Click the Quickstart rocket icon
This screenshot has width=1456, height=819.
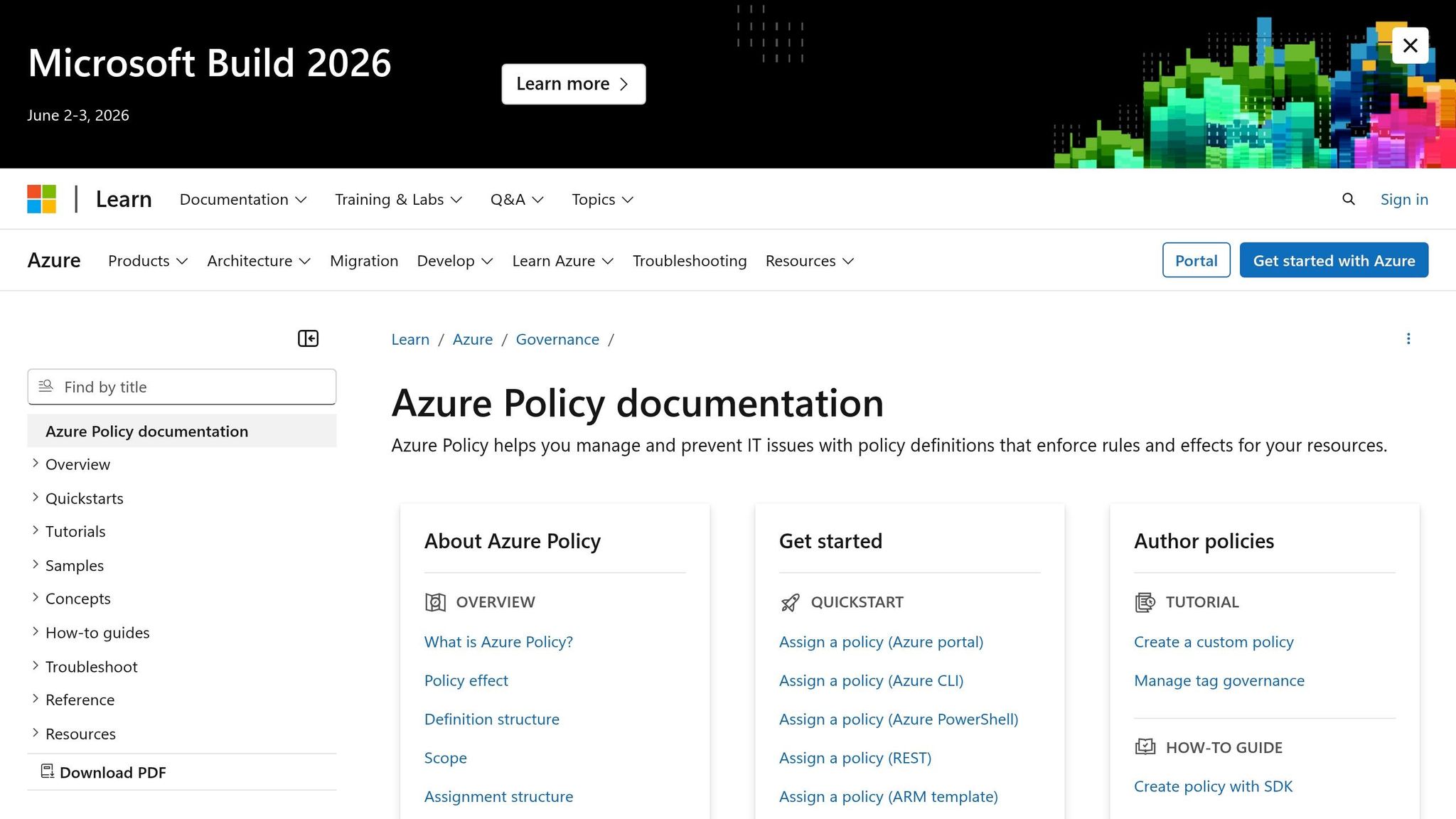[x=789, y=602]
